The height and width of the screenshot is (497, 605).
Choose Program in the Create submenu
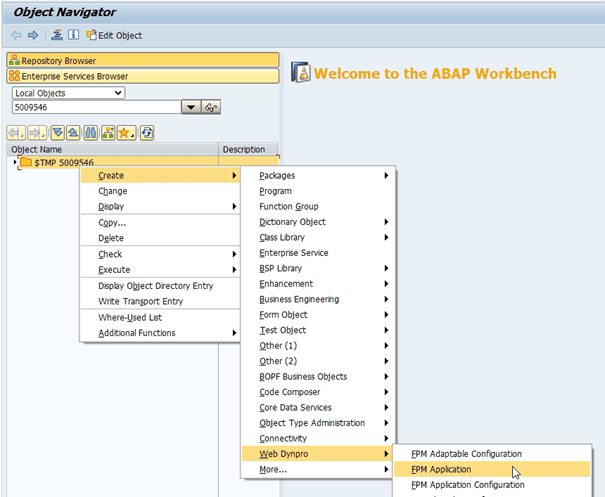[x=318, y=191]
